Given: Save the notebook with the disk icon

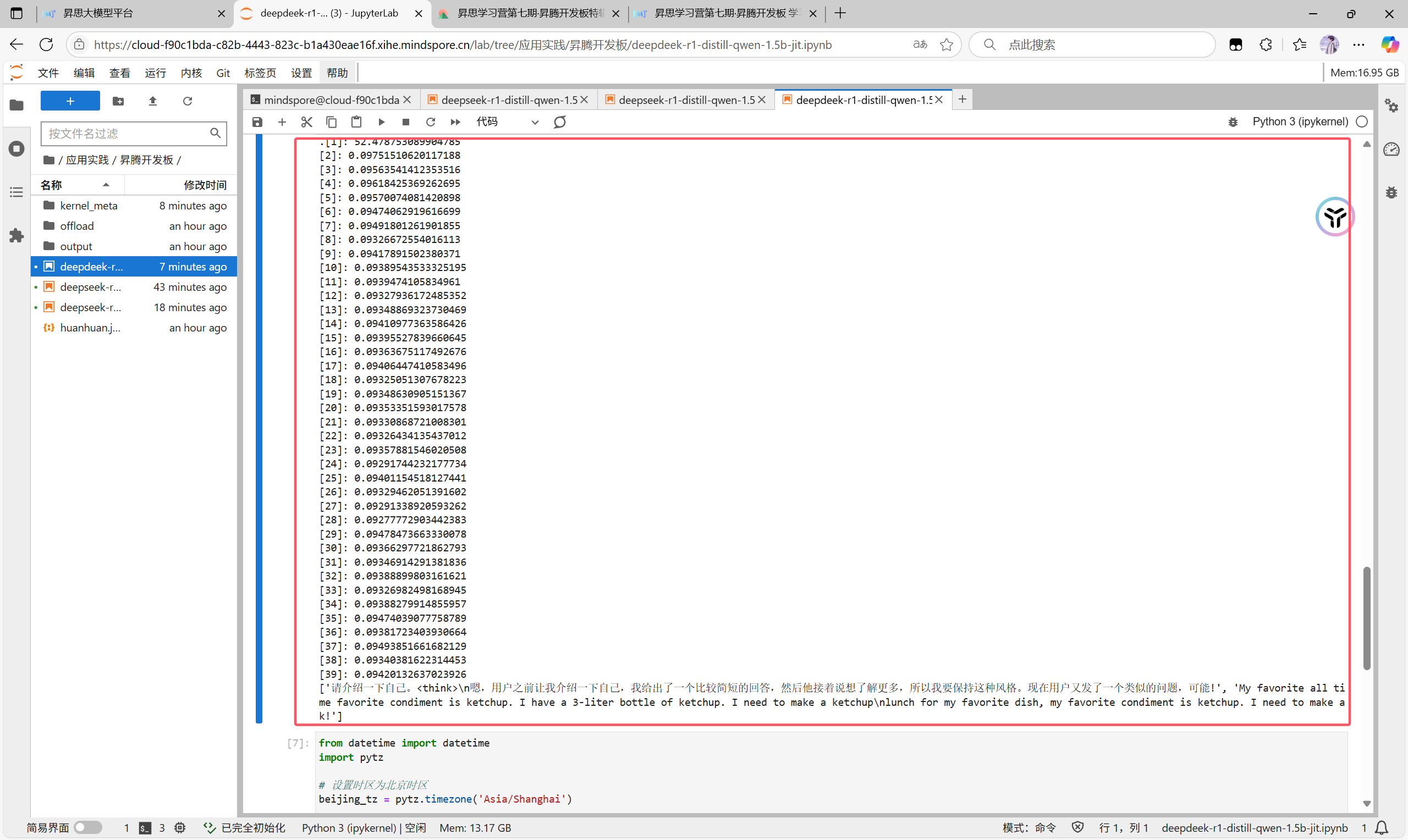Looking at the screenshot, I should pyautogui.click(x=257, y=121).
